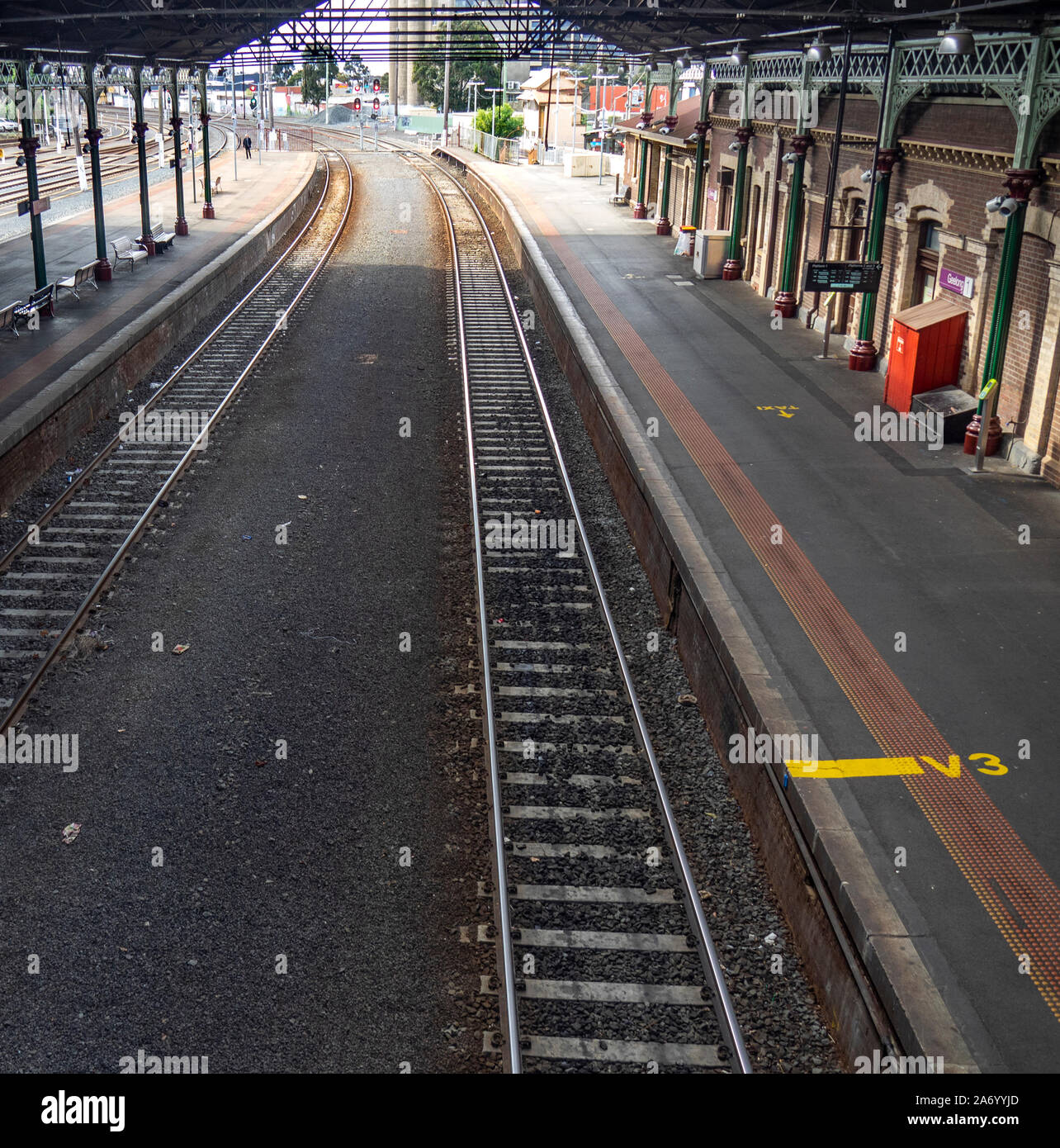Screen dimensions: 1060x1148
Task: Click the alamy logo in the bottom bar
Action: click(x=83, y=1110)
